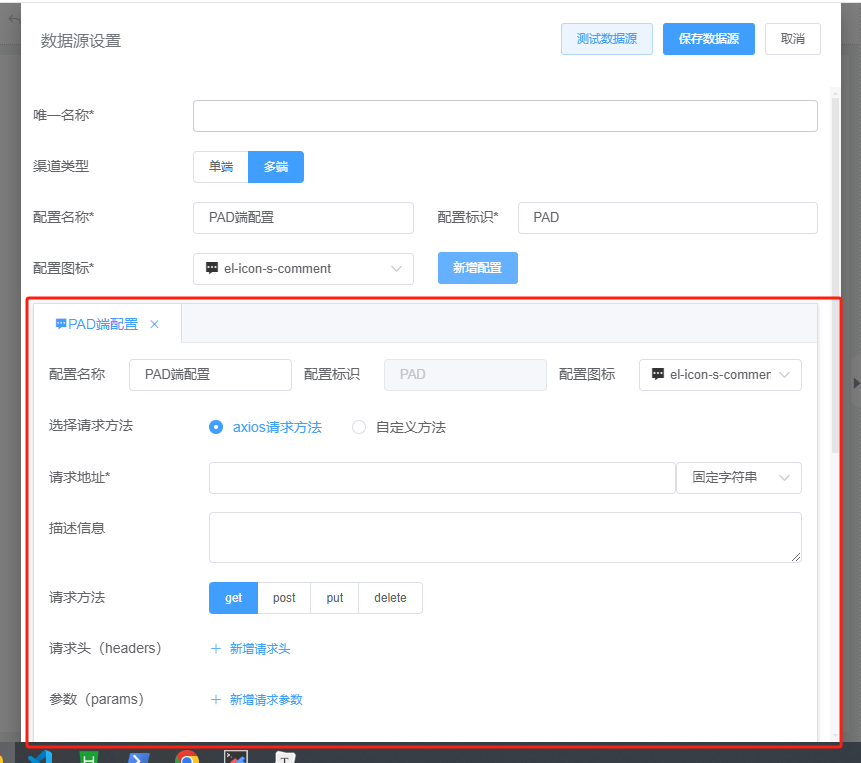Select the comment icon in 配置图标 dropdown

[212, 268]
